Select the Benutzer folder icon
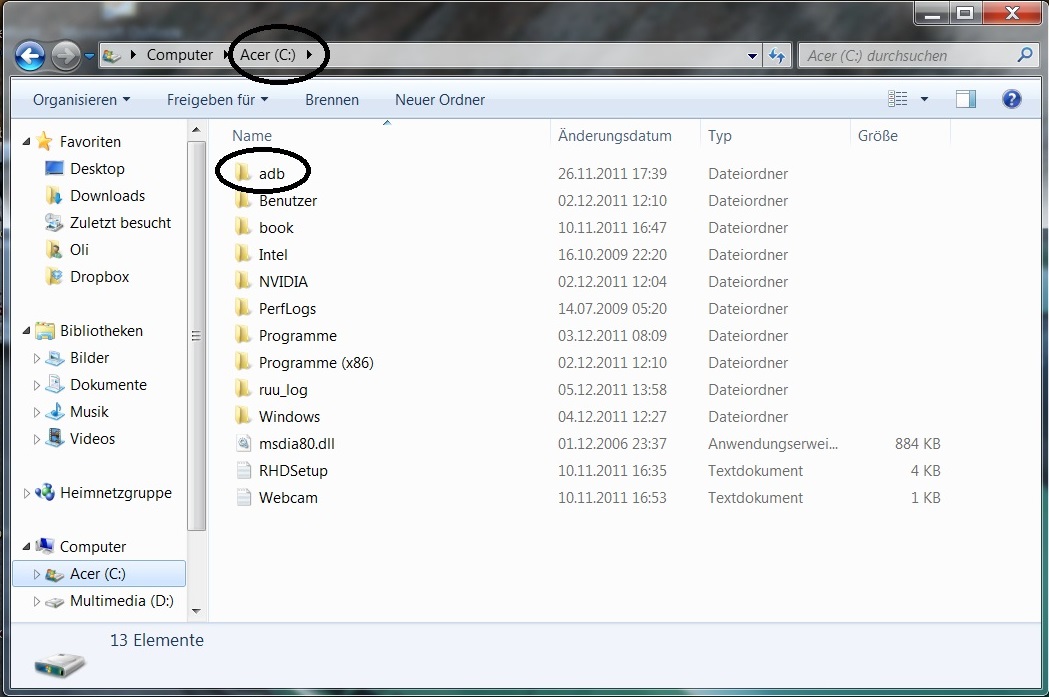Viewport: 1049px width, 697px height. tap(243, 200)
